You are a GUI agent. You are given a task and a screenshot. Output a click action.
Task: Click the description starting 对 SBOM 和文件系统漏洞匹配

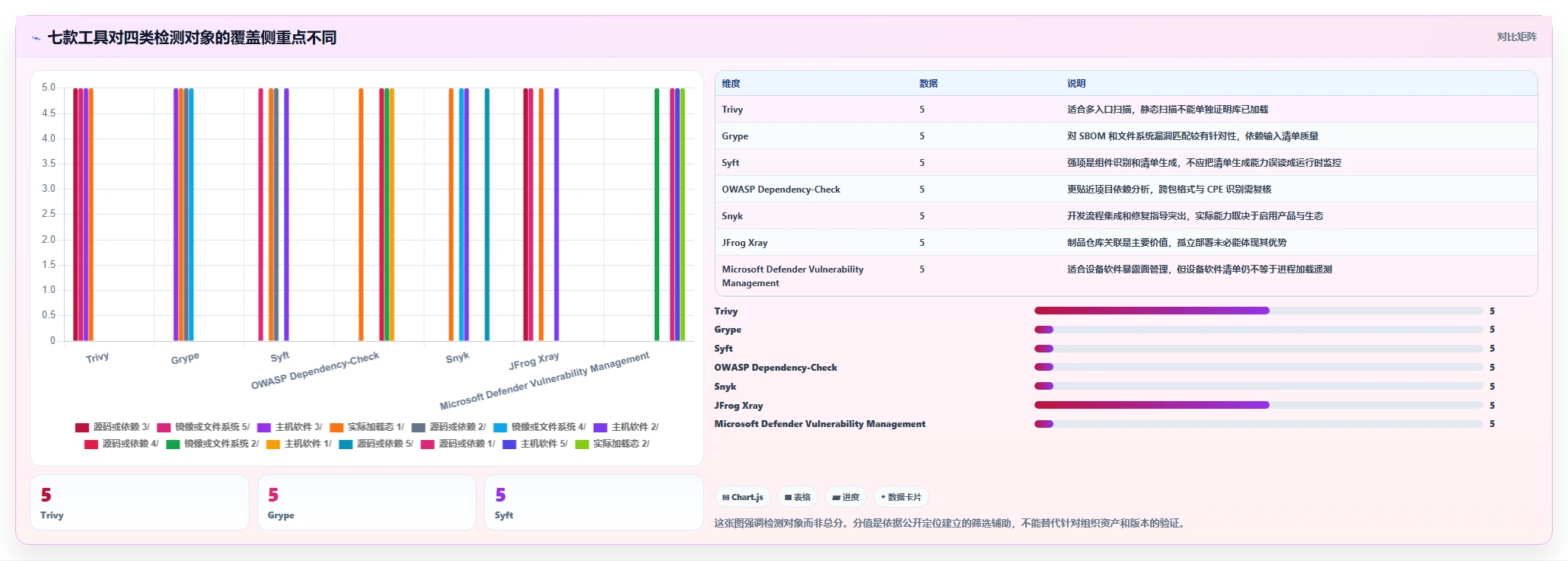(x=1193, y=136)
